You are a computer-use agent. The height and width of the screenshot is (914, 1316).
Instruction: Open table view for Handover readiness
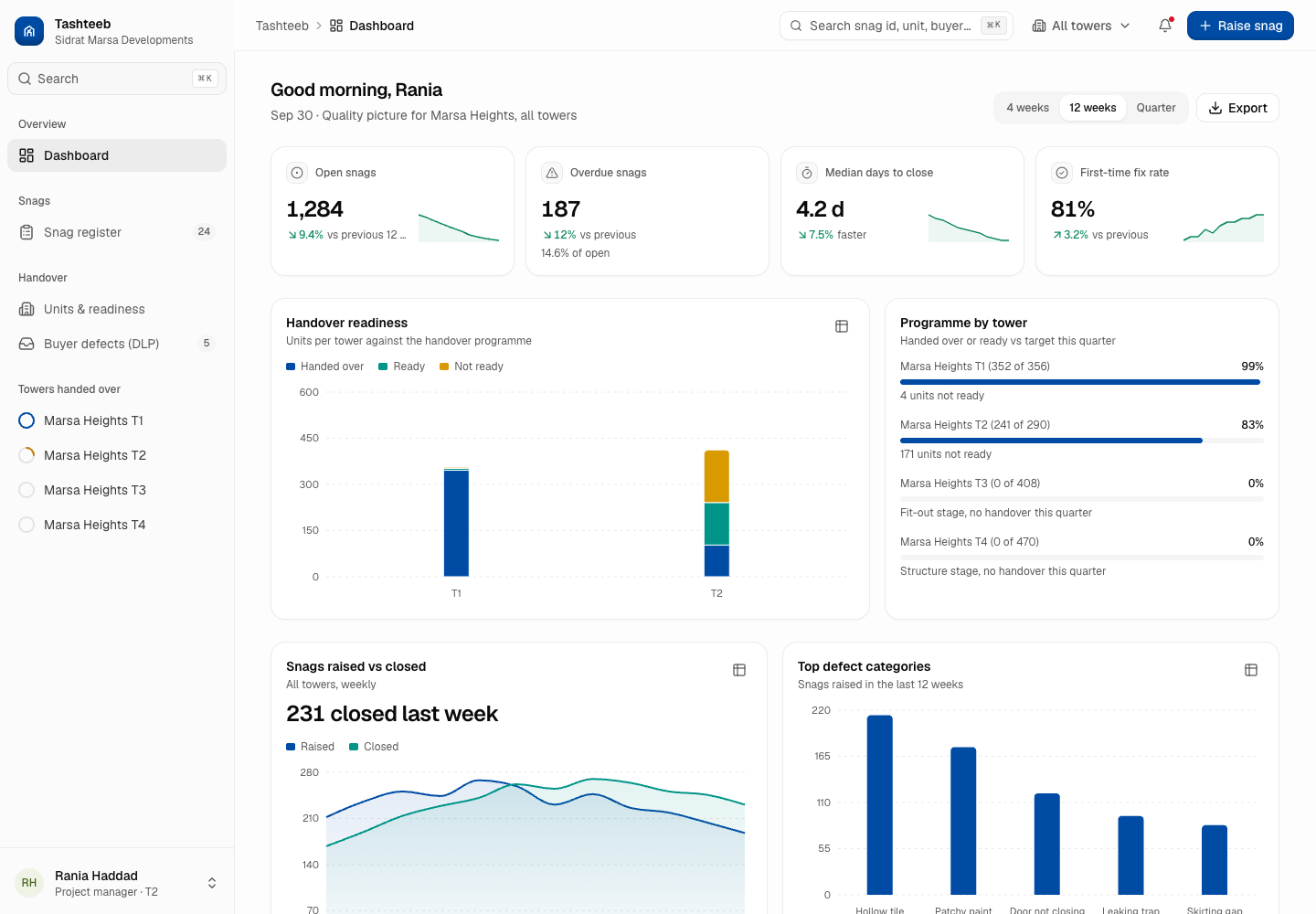[842, 326]
